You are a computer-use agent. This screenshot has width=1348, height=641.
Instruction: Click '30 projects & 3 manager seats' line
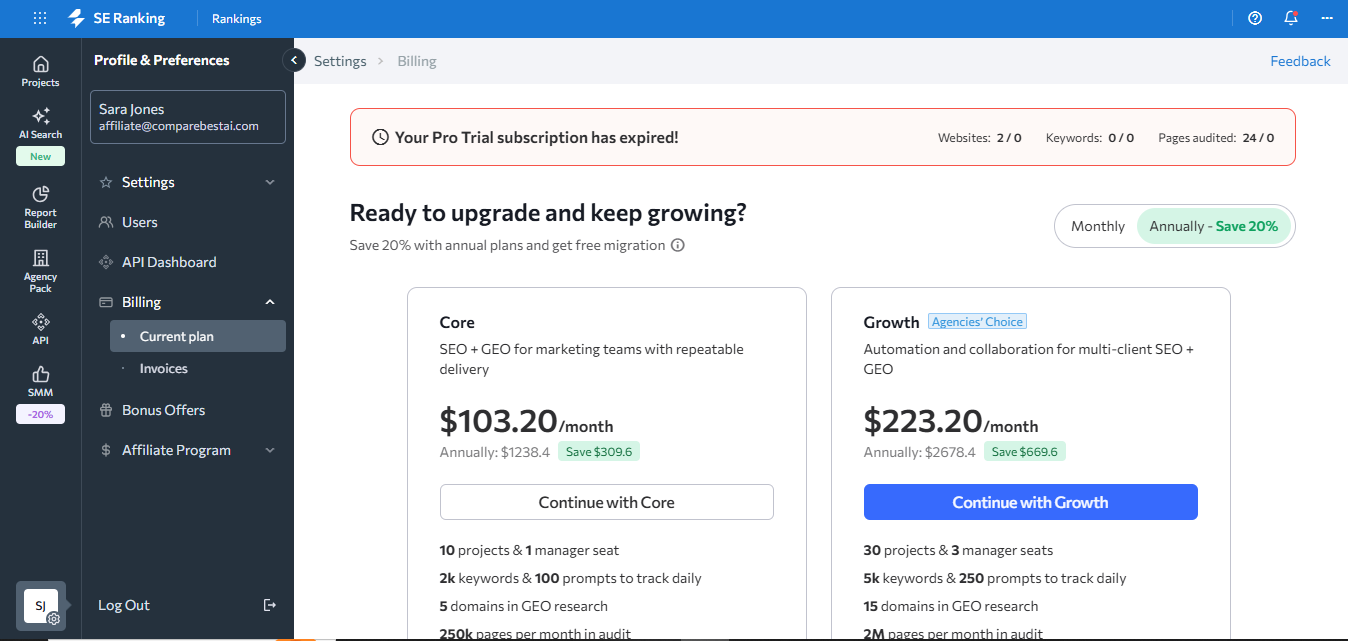958,550
